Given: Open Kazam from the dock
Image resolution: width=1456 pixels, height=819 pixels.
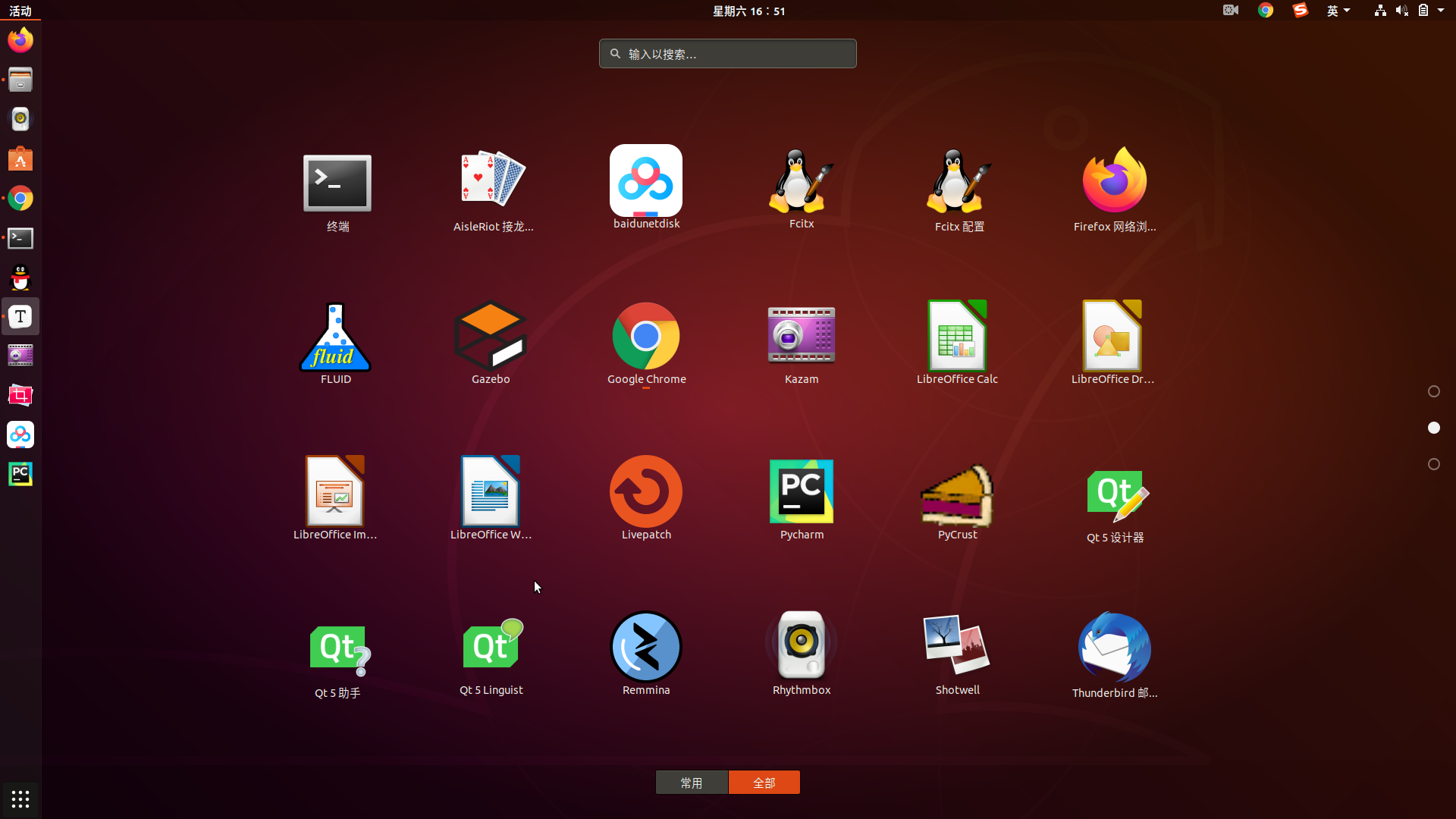Looking at the screenshot, I should tap(20, 356).
